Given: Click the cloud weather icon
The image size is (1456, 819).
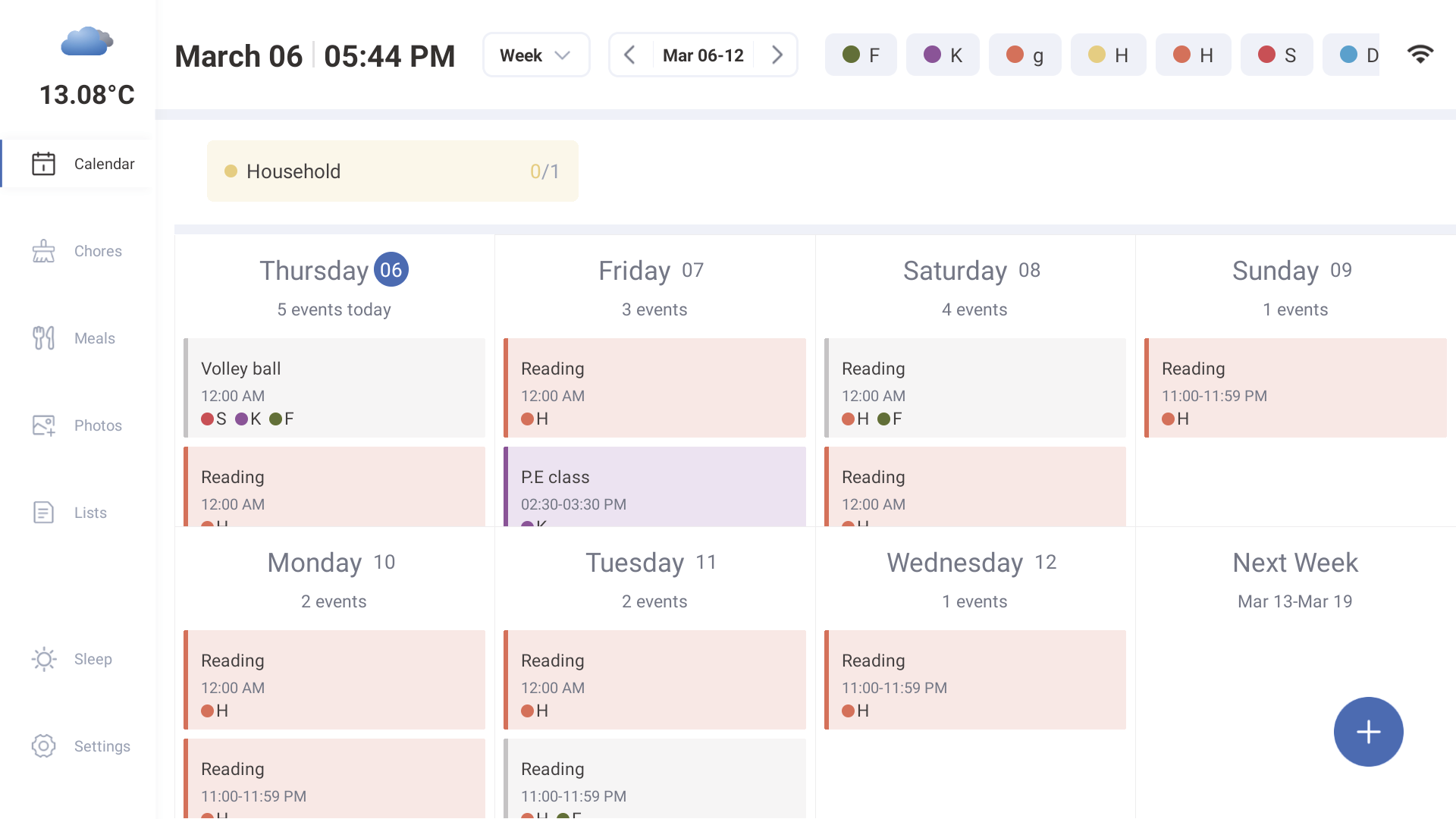Looking at the screenshot, I should [x=86, y=42].
